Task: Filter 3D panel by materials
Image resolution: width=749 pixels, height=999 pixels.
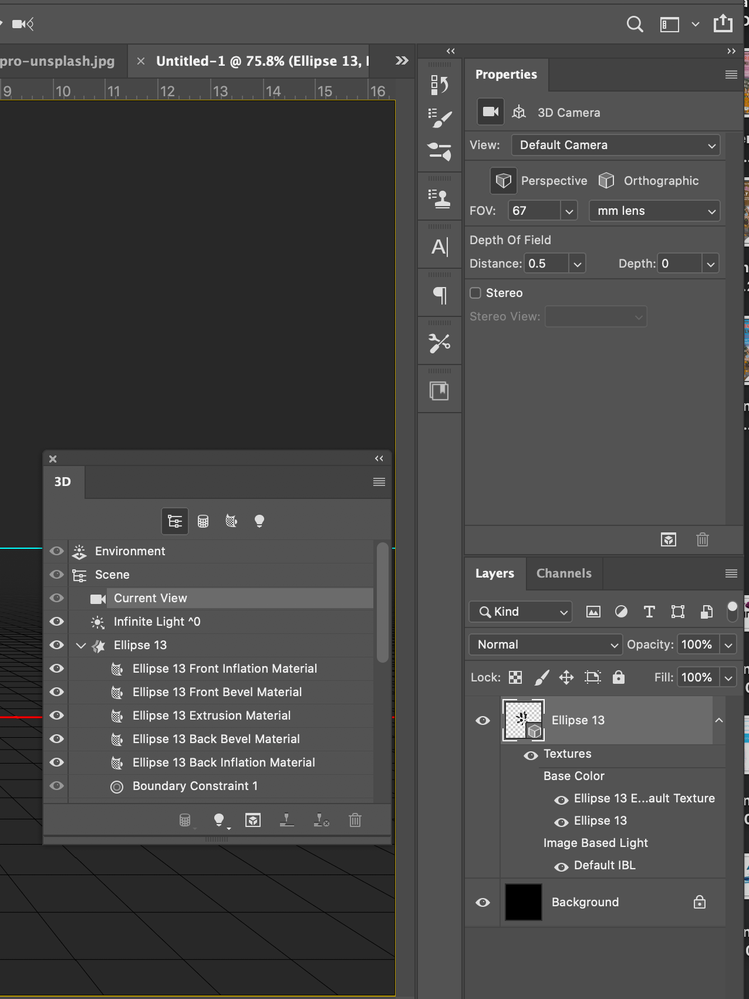Action: point(231,521)
